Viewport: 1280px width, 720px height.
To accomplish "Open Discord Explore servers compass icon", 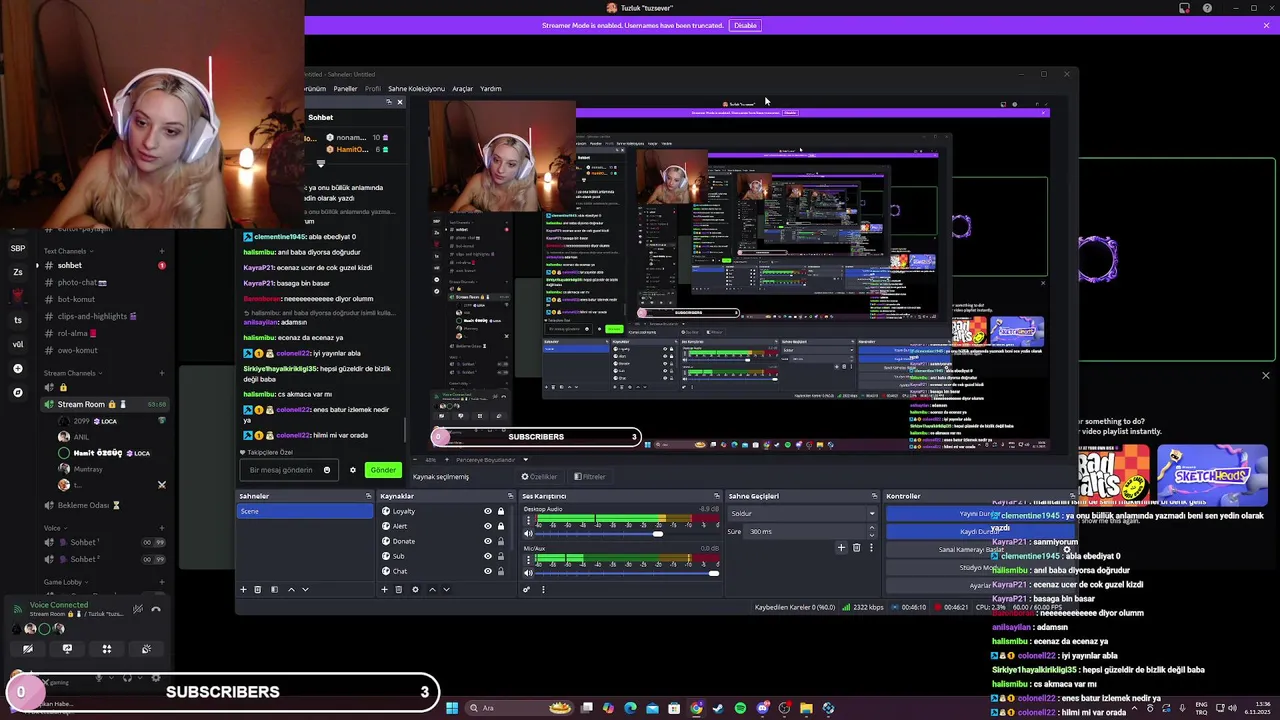I will click(x=18, y=393).
